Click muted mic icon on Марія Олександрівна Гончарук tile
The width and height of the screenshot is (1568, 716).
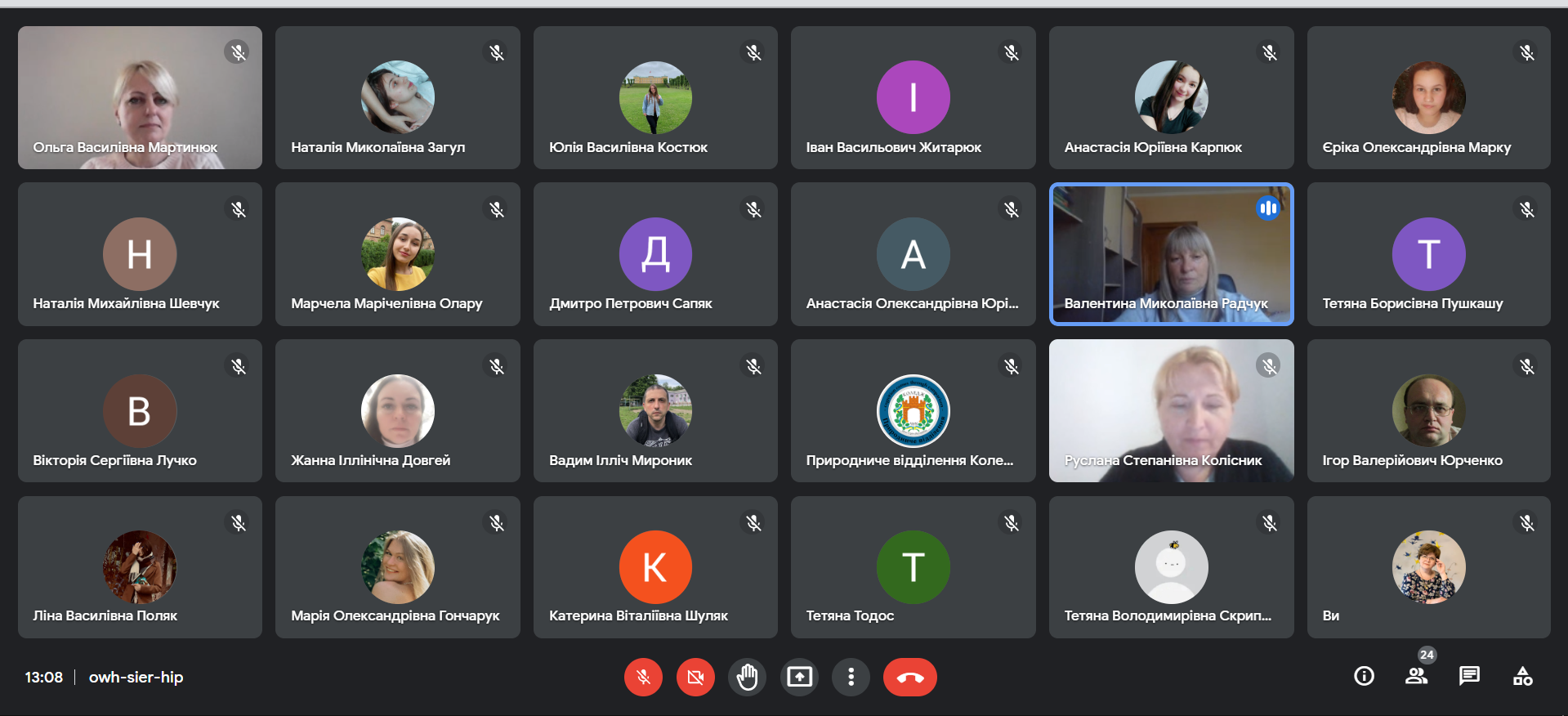496,522
